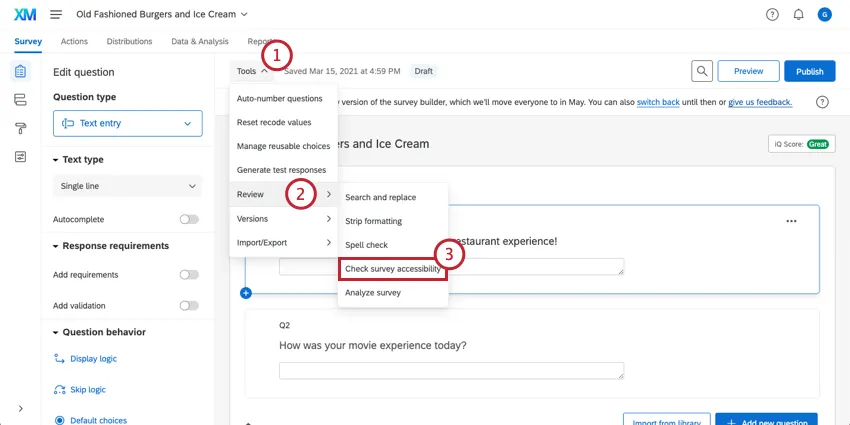Image resolution: width=850 pixels, height=425 pixels.
Task: Open the survey builder clipboard icon
Action: tap(20, 72)
